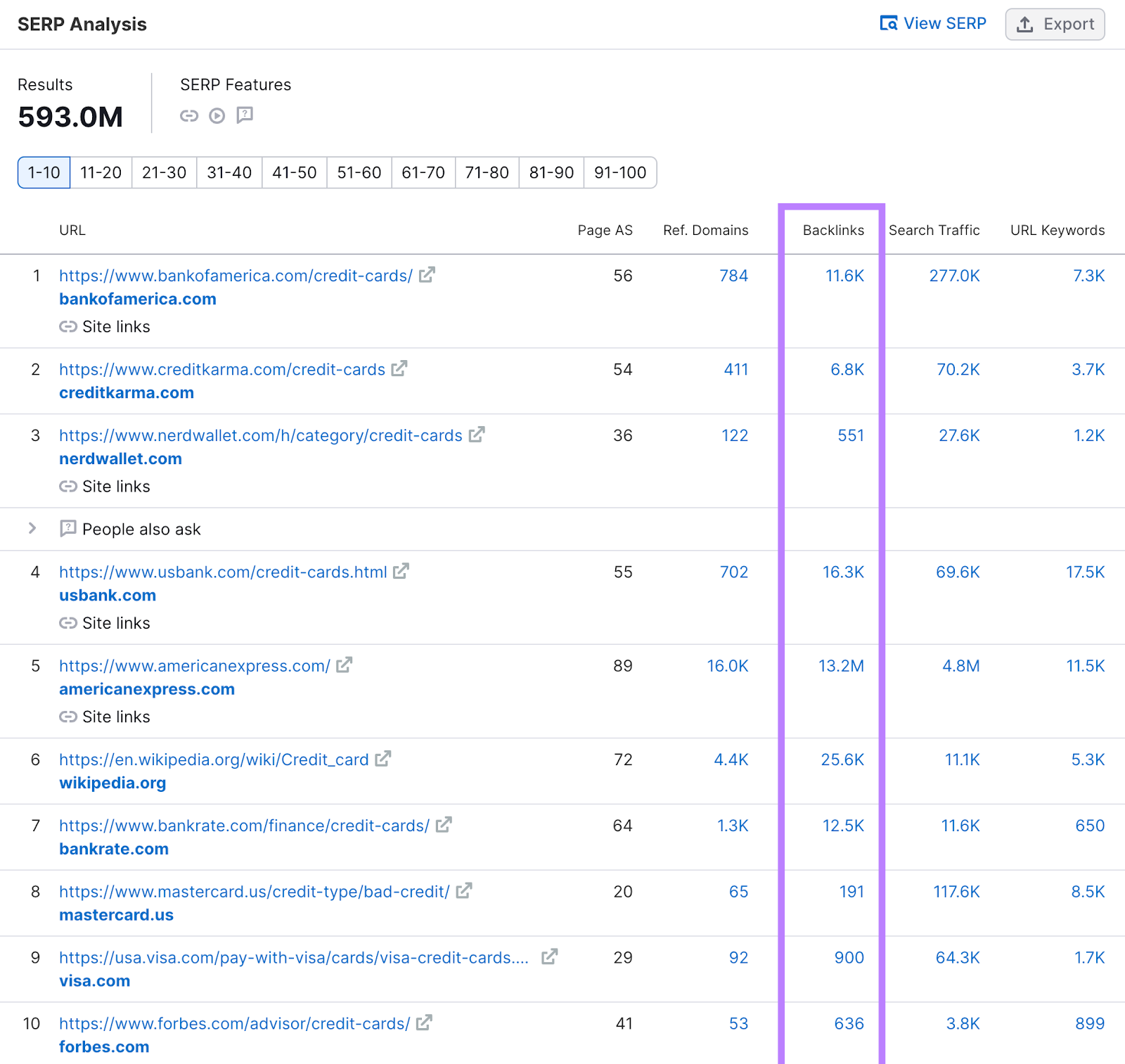Click backlinks value 11.6K for bankofamerica
The width and height of the screenshot is (1125, 1064).
click(x=844, y=276)
